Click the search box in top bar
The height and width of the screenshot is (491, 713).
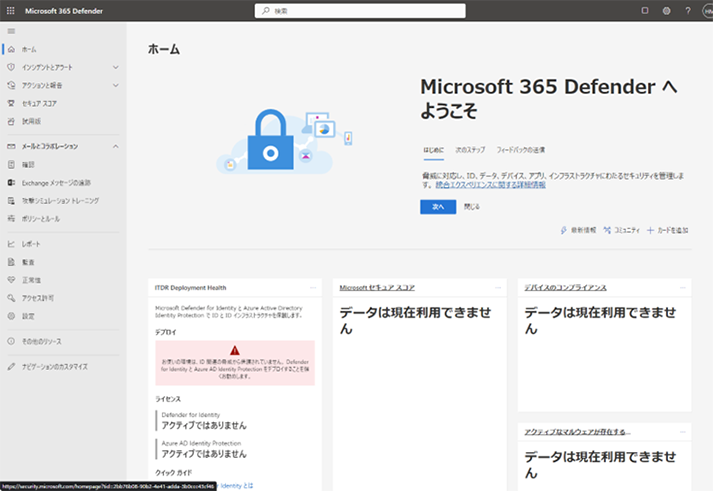(360, 10)
